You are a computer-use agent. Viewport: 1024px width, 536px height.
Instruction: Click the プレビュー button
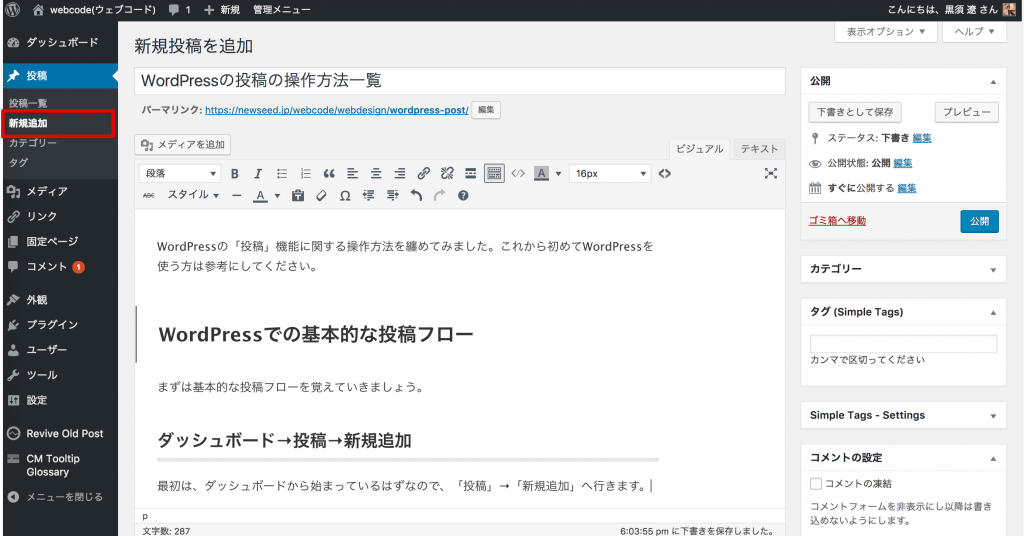click(967, 112)
